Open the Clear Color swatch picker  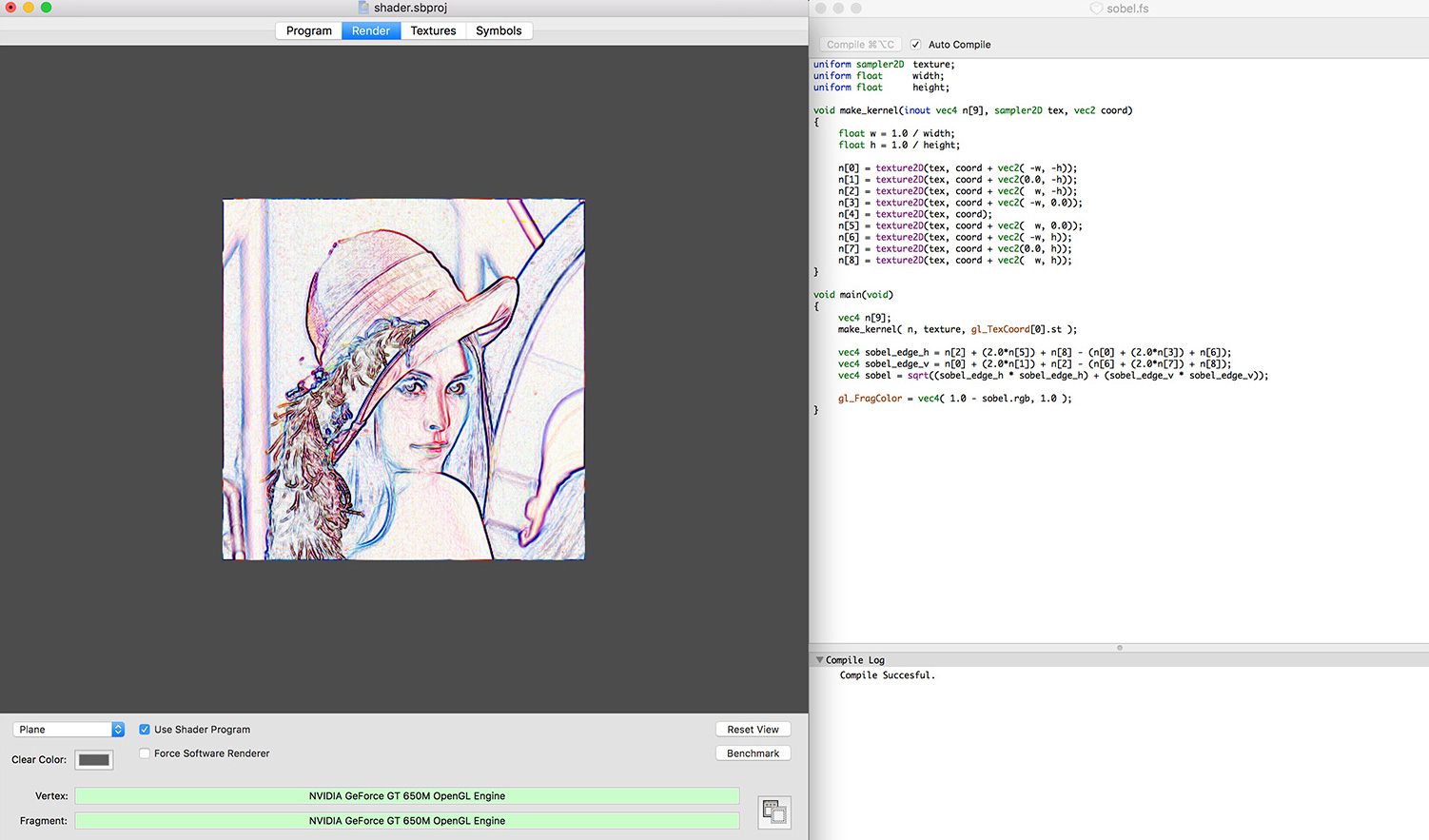[93, 759]
